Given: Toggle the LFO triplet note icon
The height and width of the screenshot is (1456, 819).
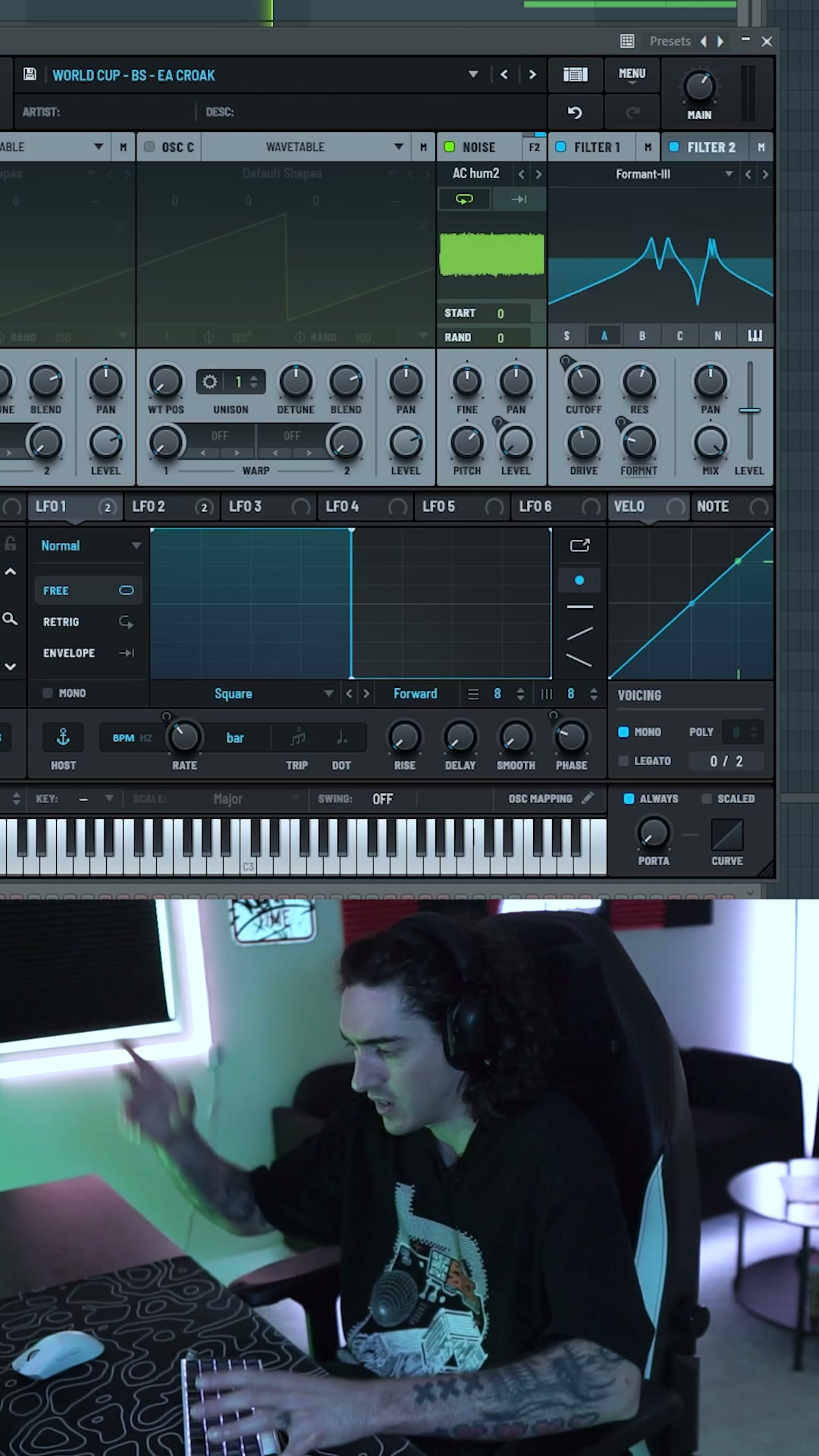Looking at the screenshot, I should tap(298, 737).
